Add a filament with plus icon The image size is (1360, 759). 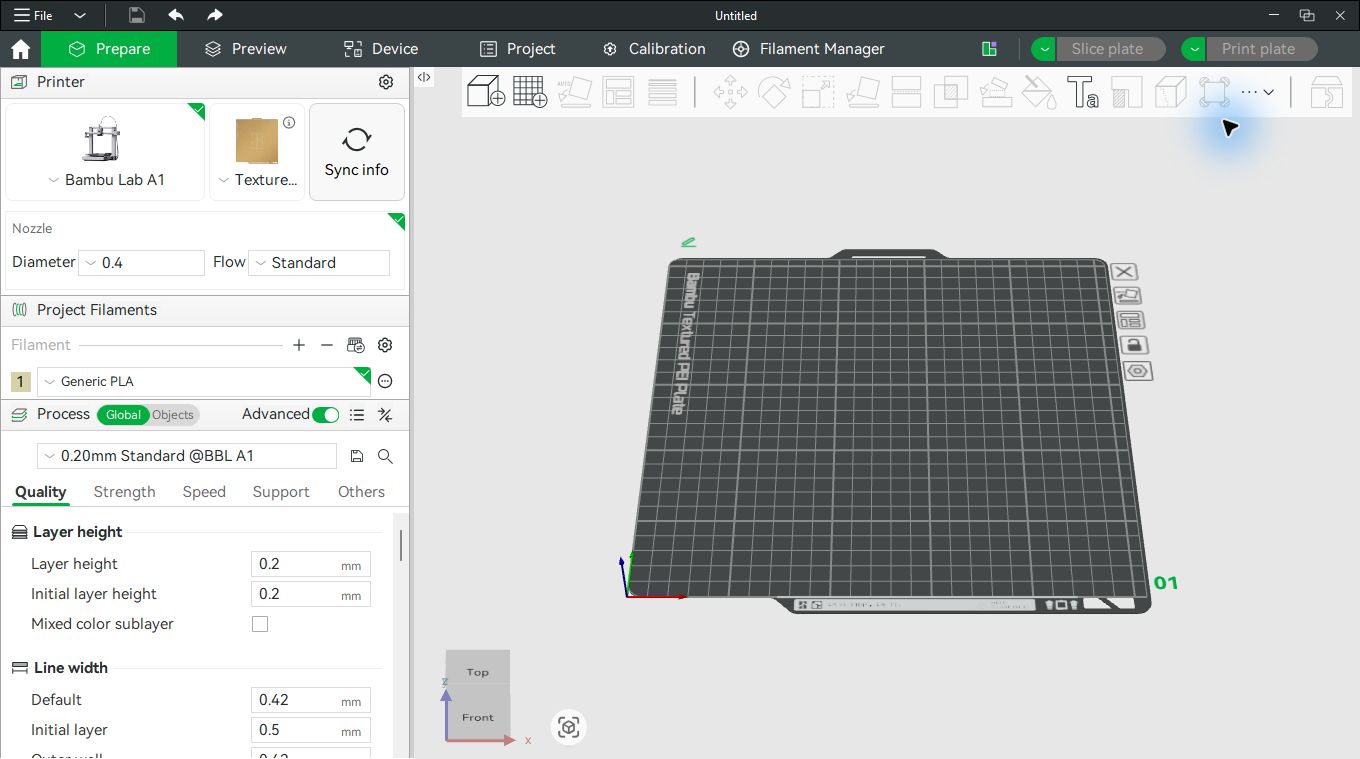point(299,345)
